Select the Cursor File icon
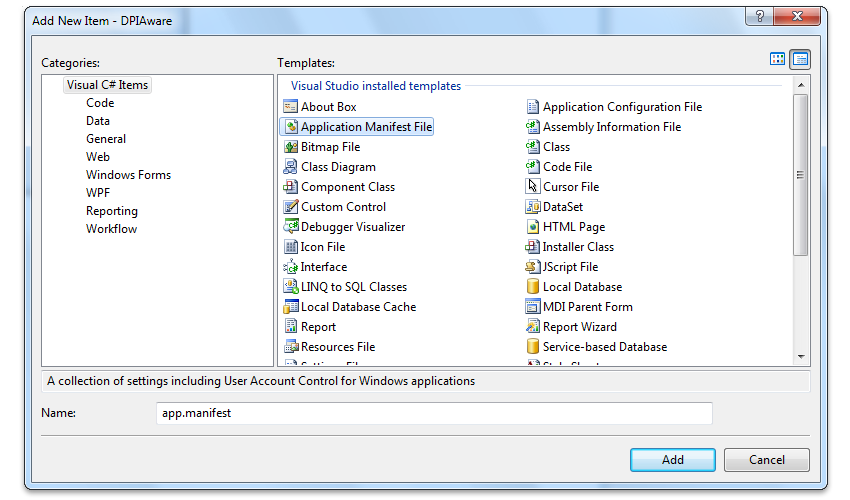The width and height of the screenshot is (850, 500). click(x=533, y=187)
